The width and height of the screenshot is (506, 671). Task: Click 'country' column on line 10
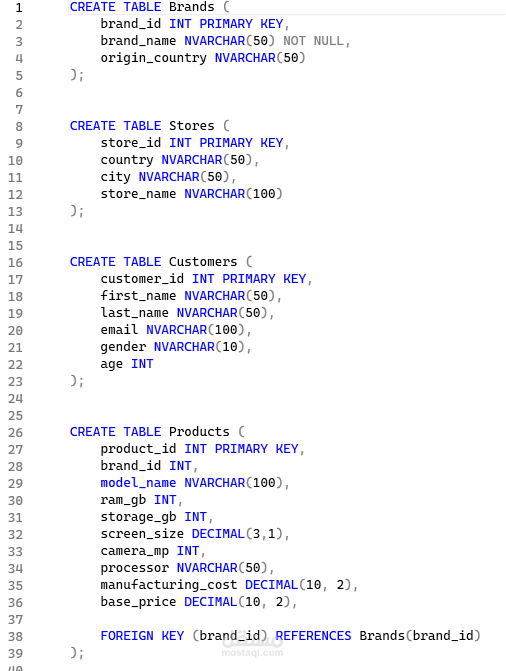[127, 160]
